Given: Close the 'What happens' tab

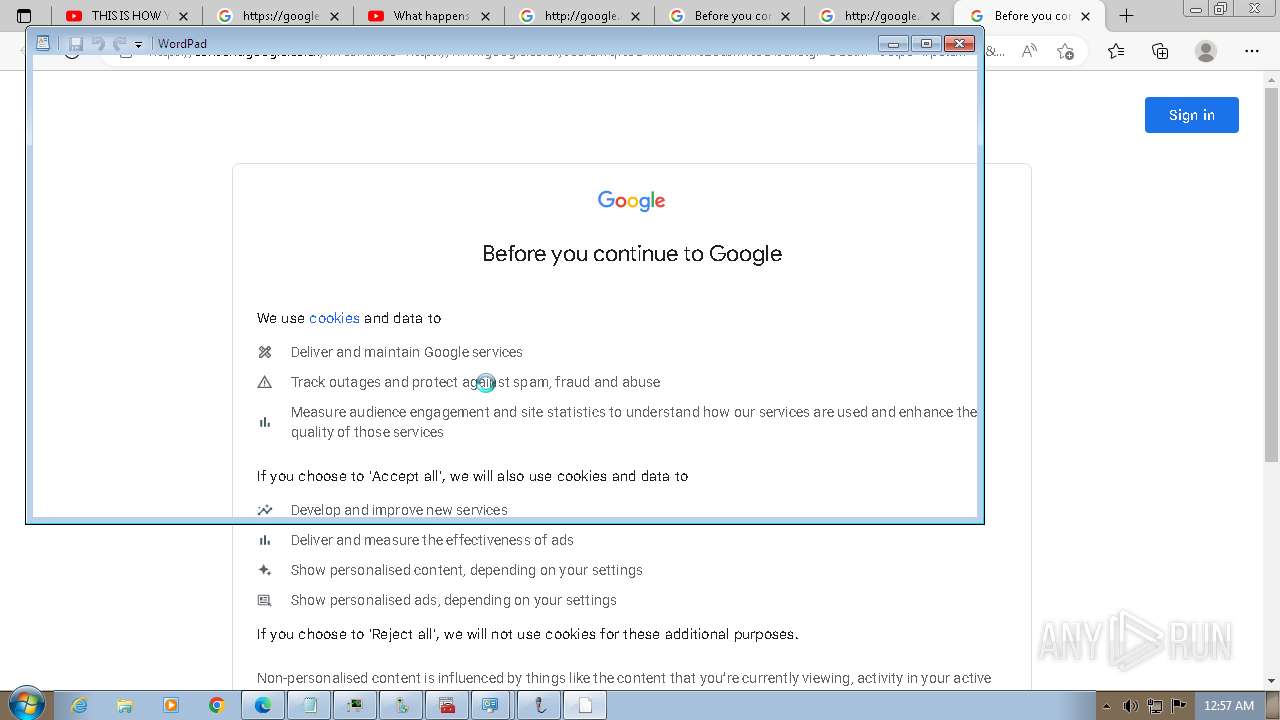Looking at the screenshot, I should tap(485, 16).
